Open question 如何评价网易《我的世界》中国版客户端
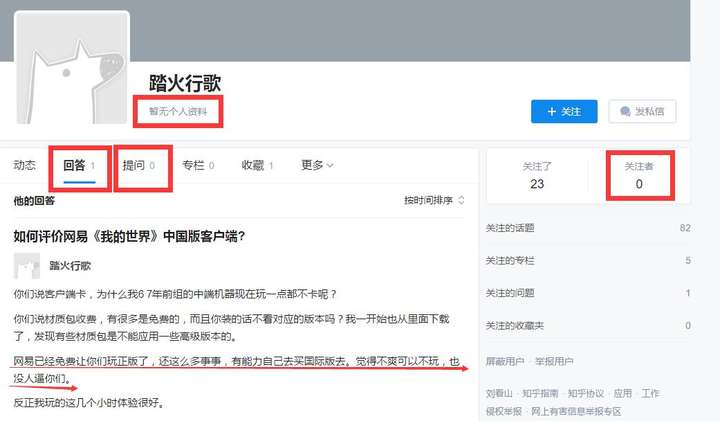 129,236
